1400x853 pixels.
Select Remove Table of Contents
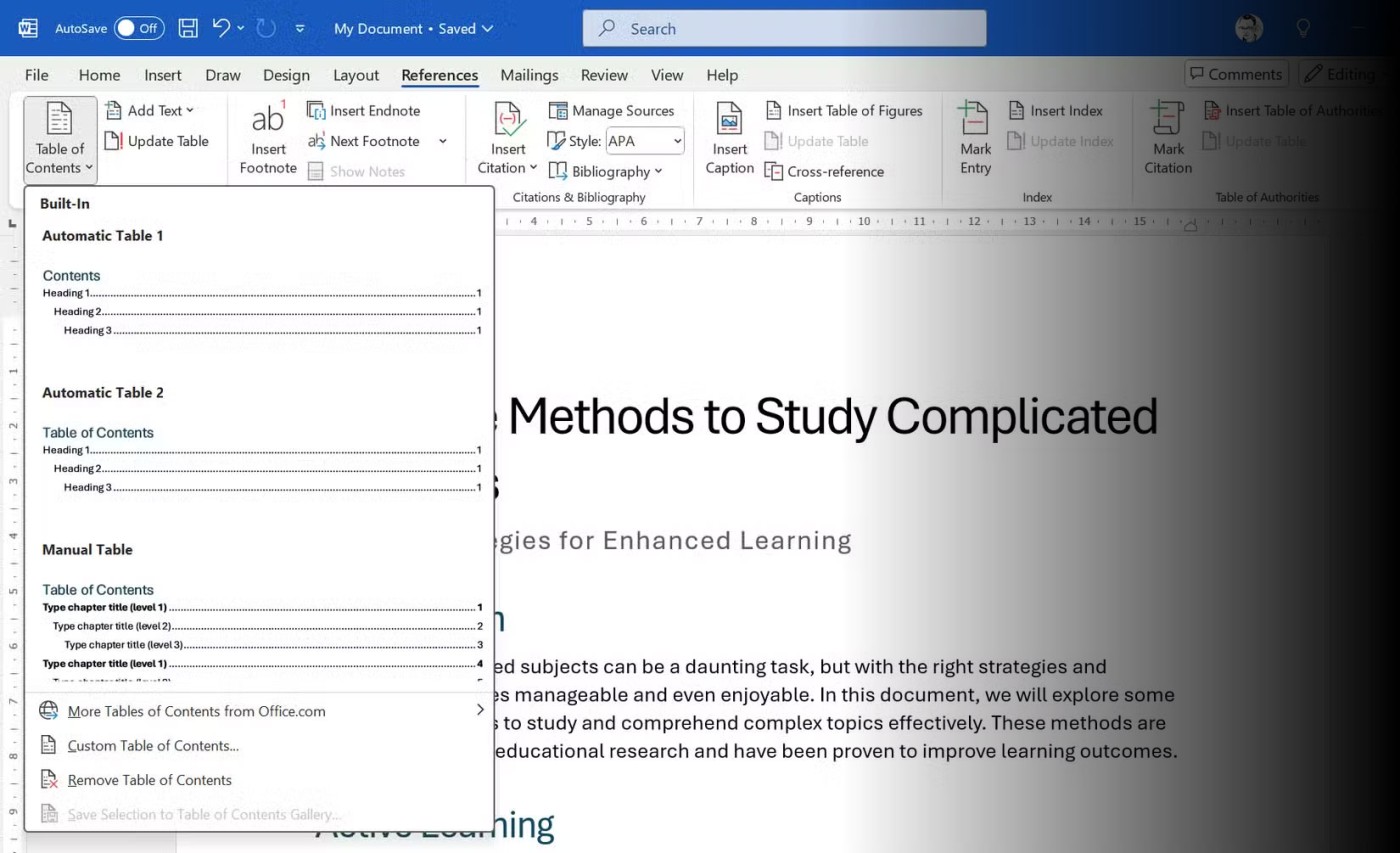pos(149,780)
